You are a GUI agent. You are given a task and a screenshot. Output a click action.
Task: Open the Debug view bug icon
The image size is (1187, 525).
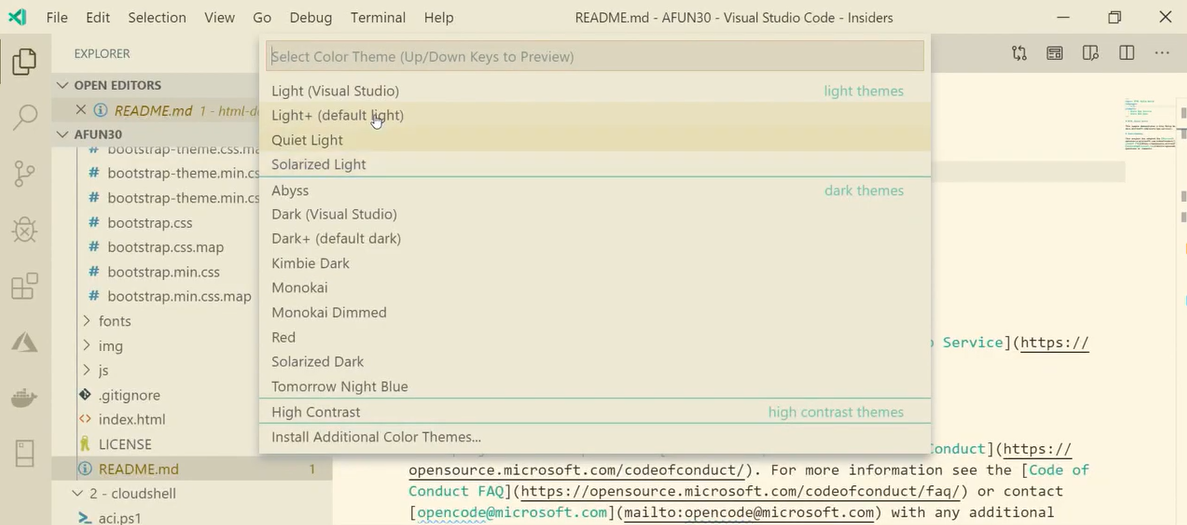25,230
